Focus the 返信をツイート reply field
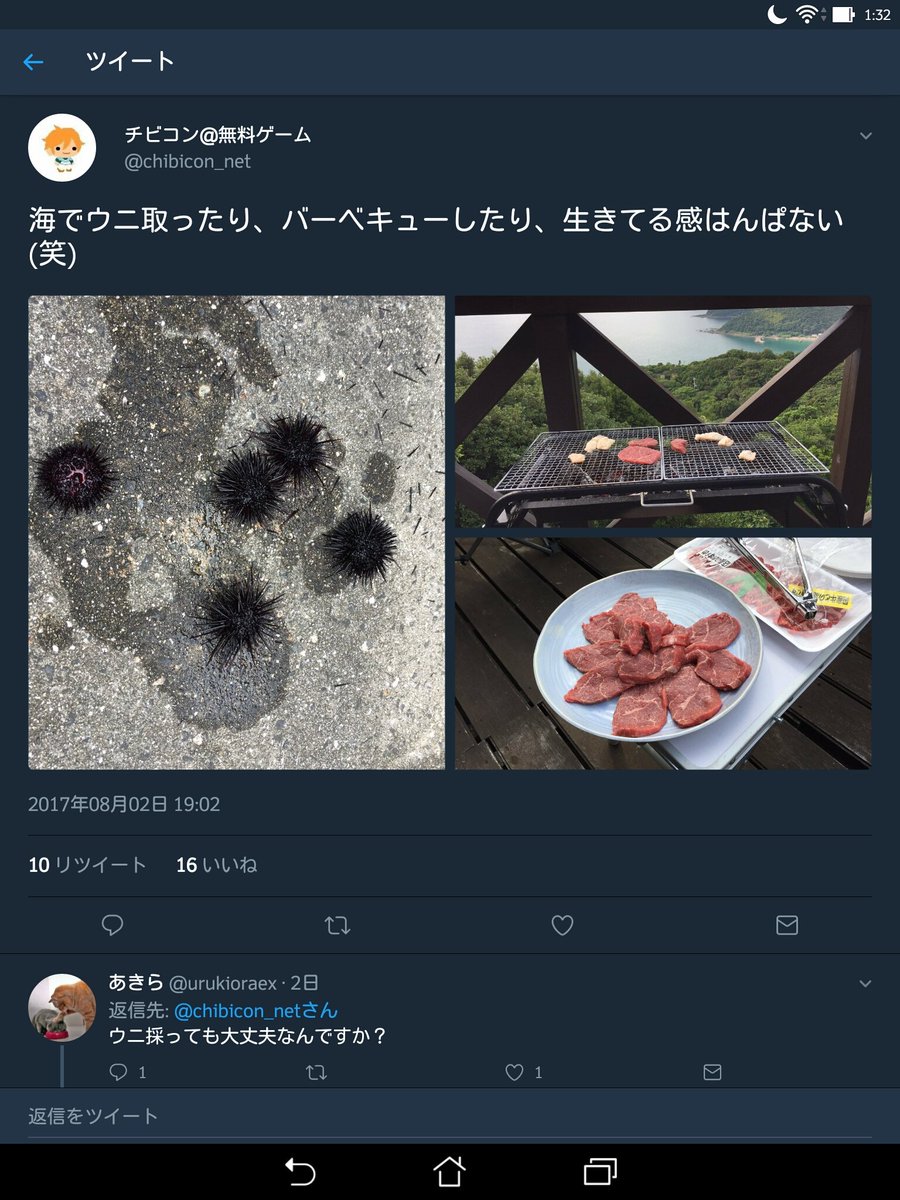Viewport: 900px width, 1200px height. click(x=450, y=1116)
